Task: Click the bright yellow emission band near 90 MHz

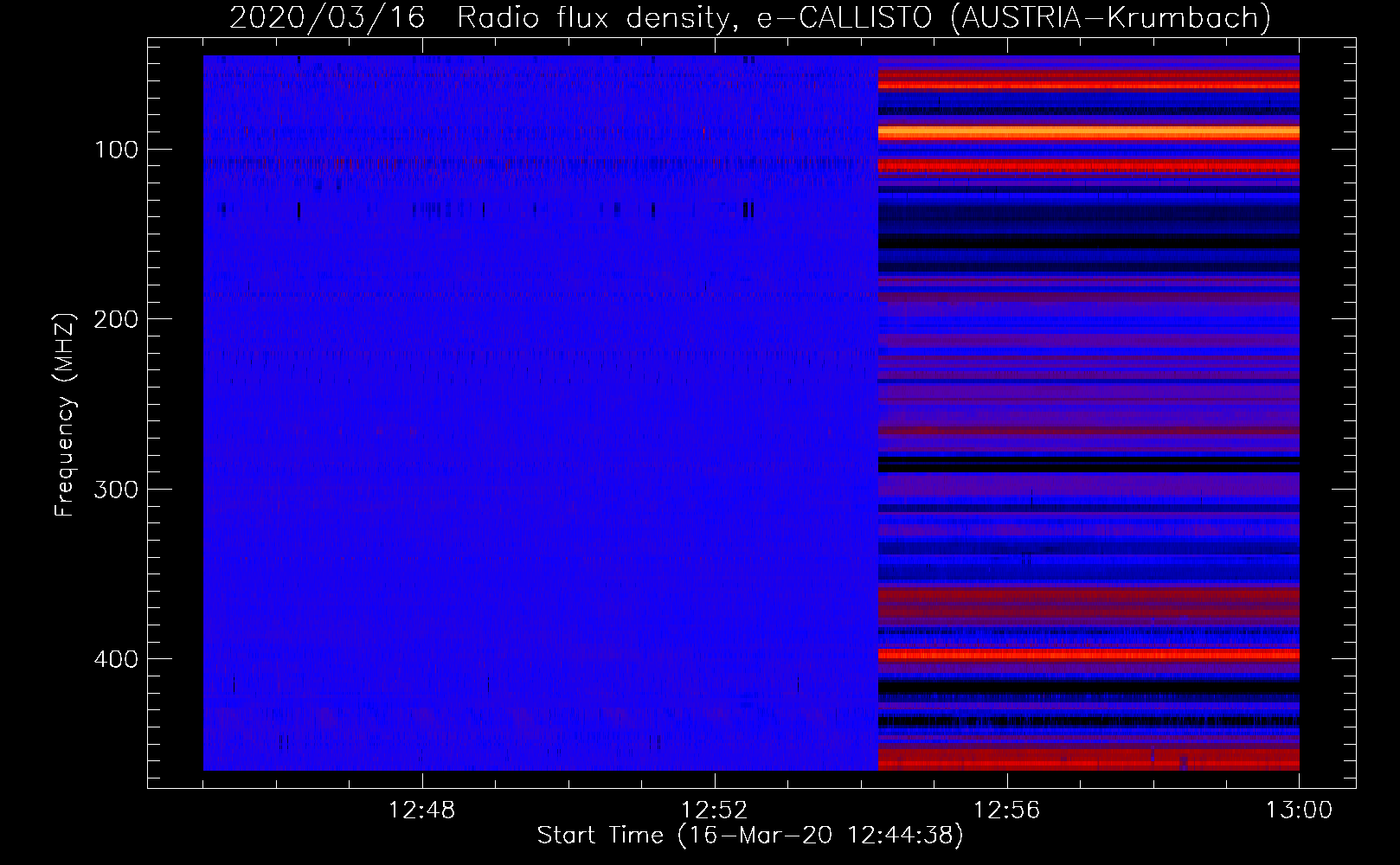Action: (x=1089, y=132)
